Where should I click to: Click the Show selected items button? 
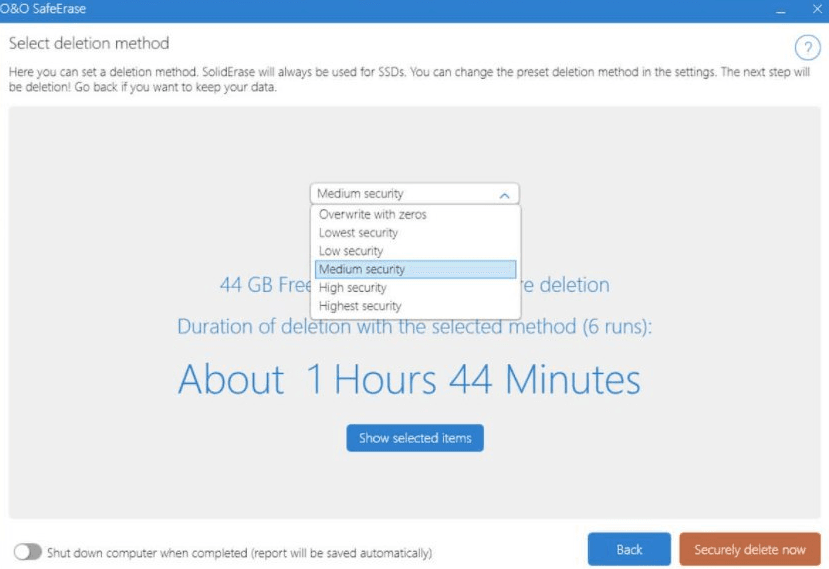[x=415, y=438]
